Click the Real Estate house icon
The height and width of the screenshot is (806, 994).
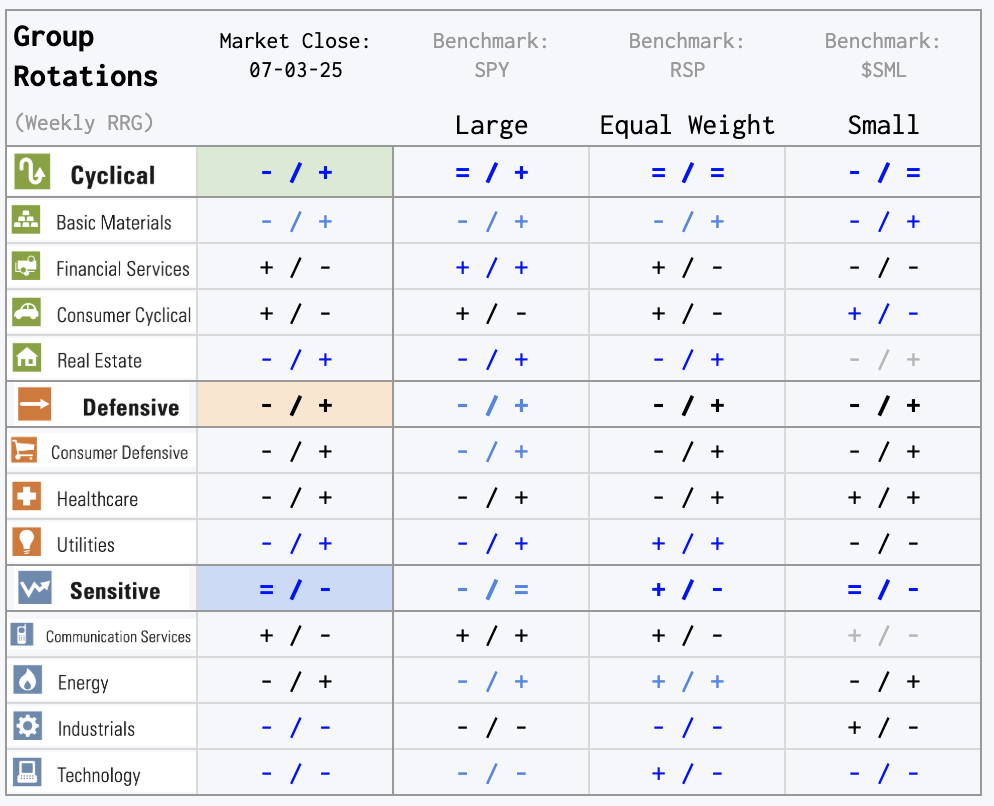tap(27, 358)
